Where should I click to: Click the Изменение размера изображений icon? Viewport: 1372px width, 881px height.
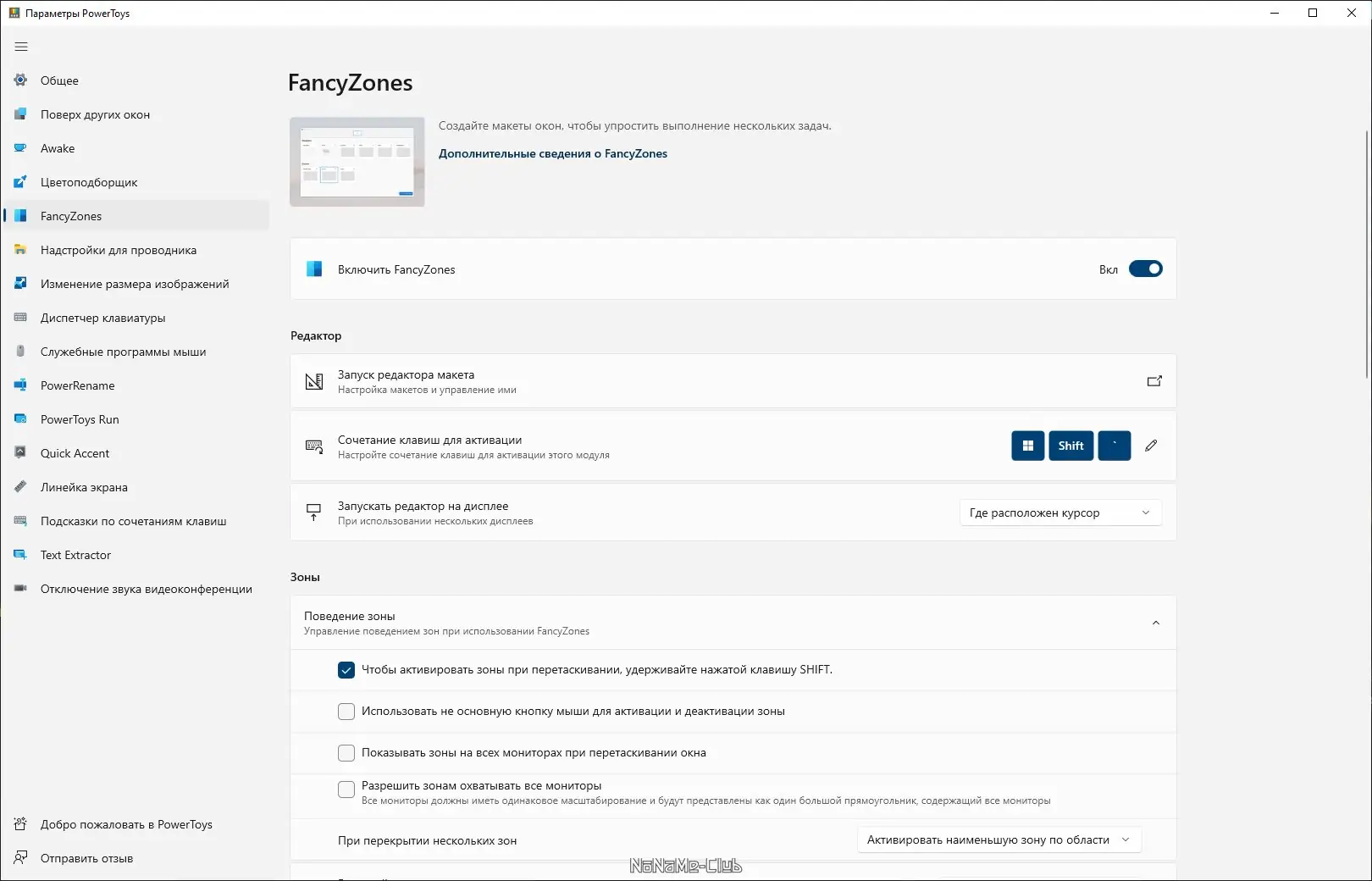tap(20, 284)
